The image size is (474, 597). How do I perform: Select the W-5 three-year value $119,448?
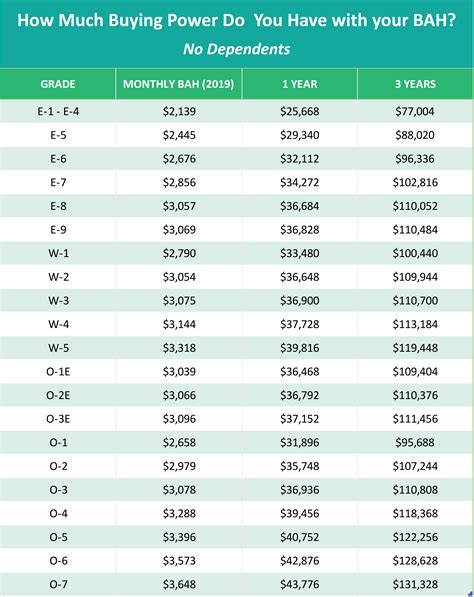click(415, 348)
